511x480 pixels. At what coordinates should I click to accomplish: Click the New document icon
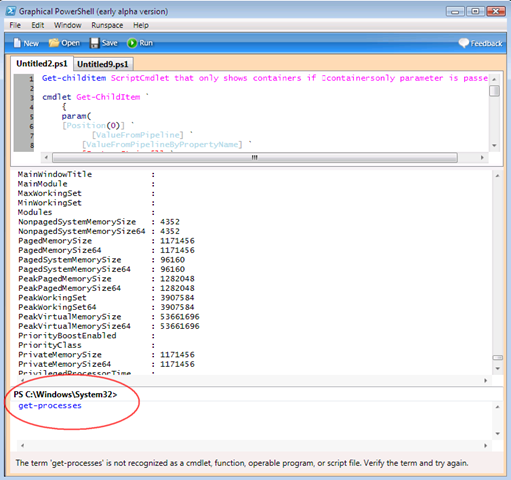tap(17, 43)
